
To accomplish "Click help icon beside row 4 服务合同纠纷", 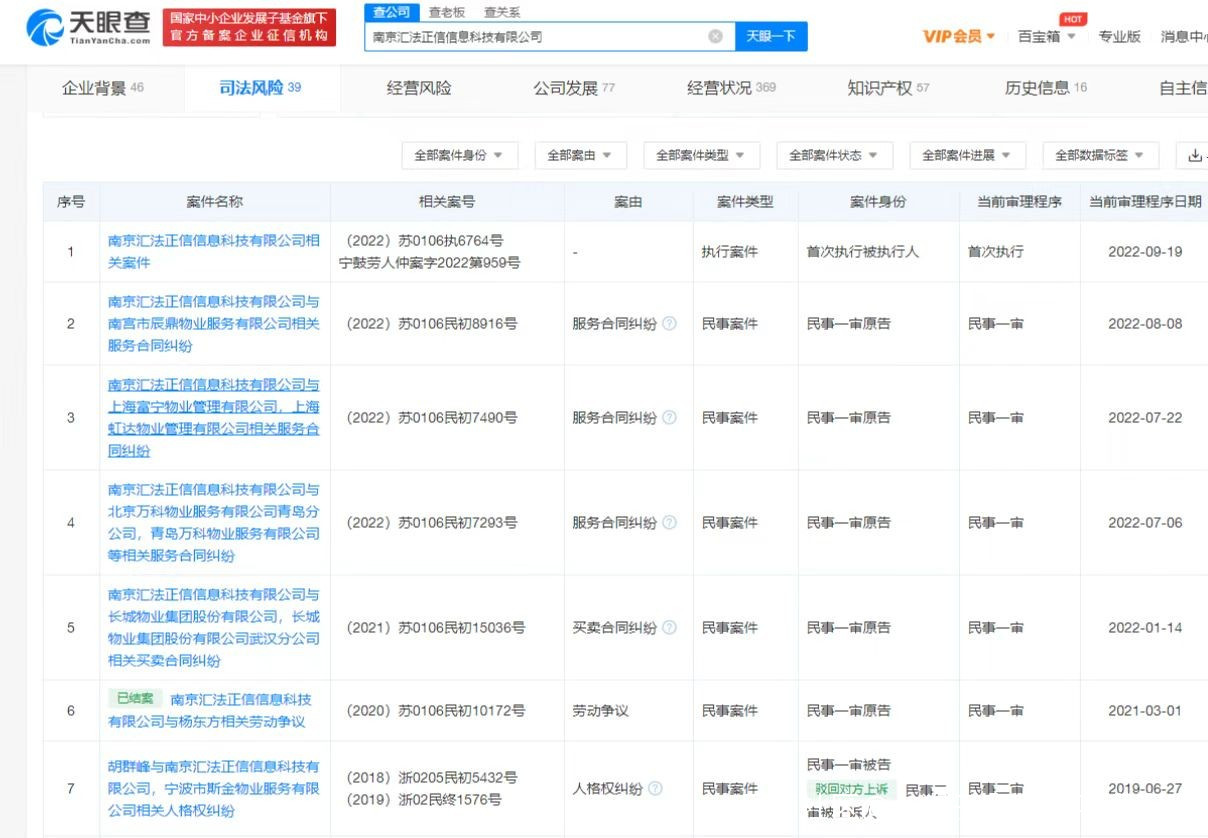I will [669, 523].
